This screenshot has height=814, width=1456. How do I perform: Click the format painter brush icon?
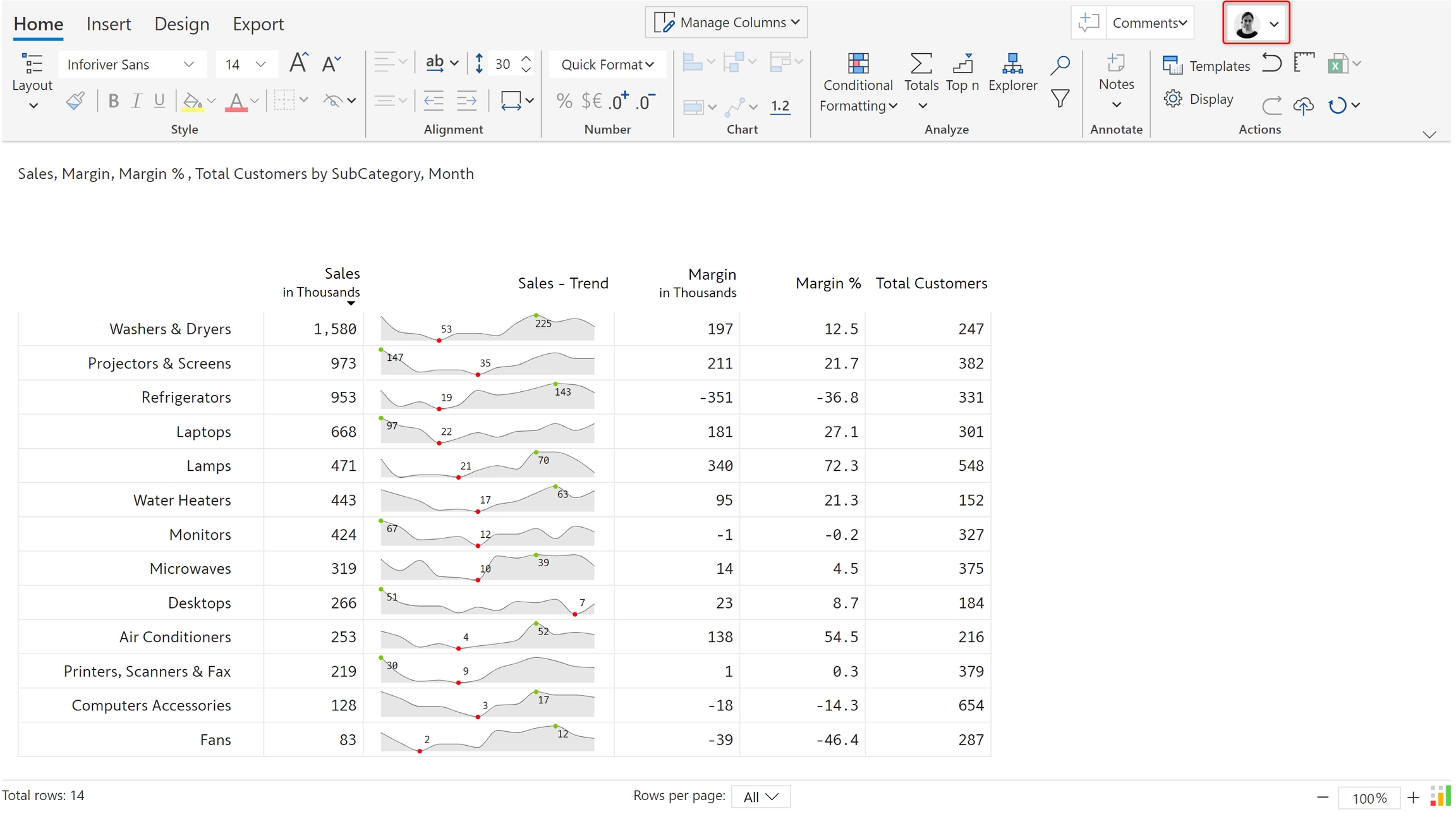[75, 100]
